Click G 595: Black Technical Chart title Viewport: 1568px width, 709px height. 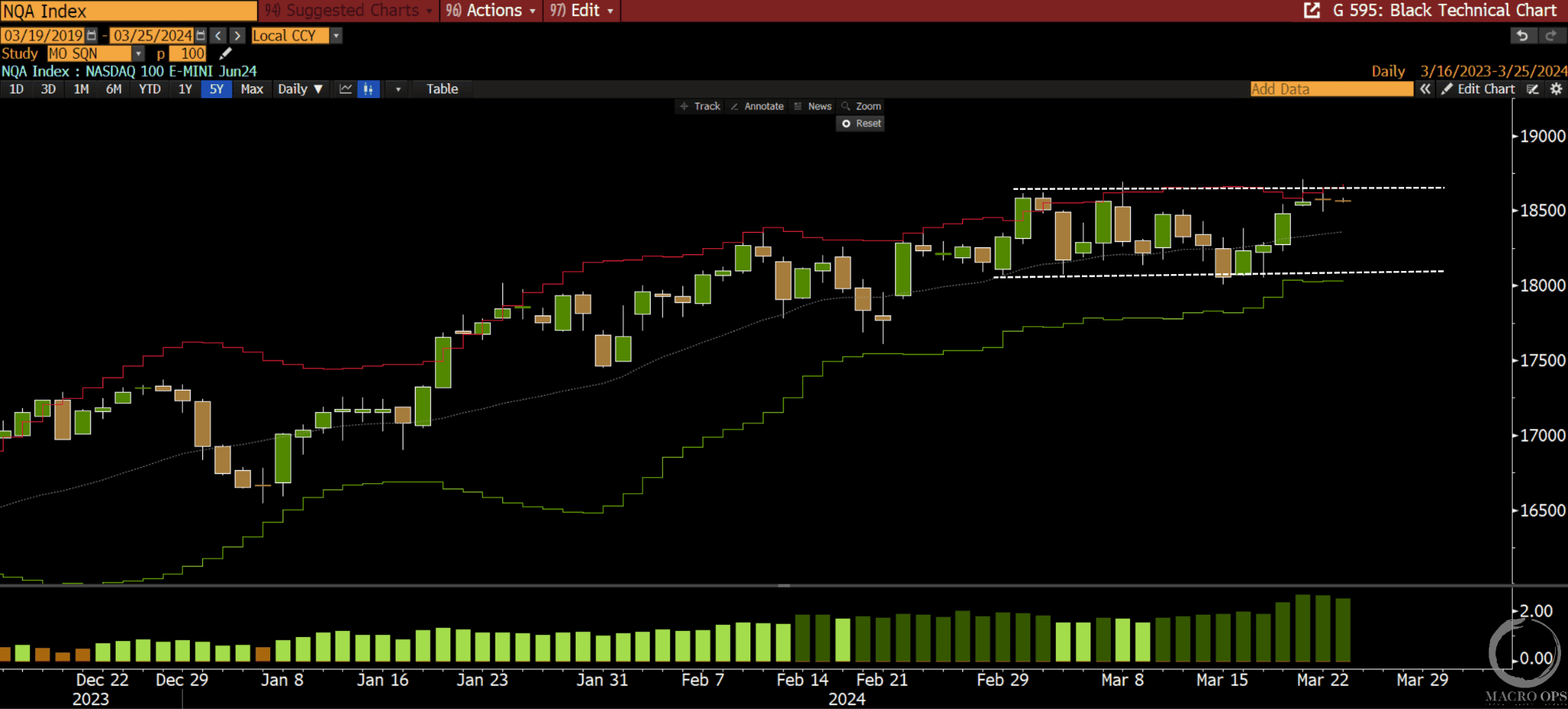[x=1445, y=11]
